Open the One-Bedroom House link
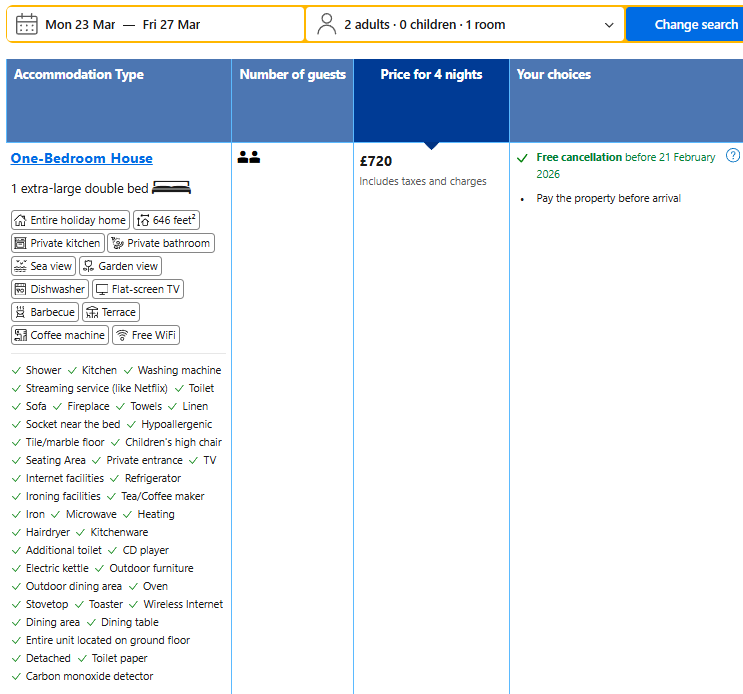743x694 pixels. point(82,158)
